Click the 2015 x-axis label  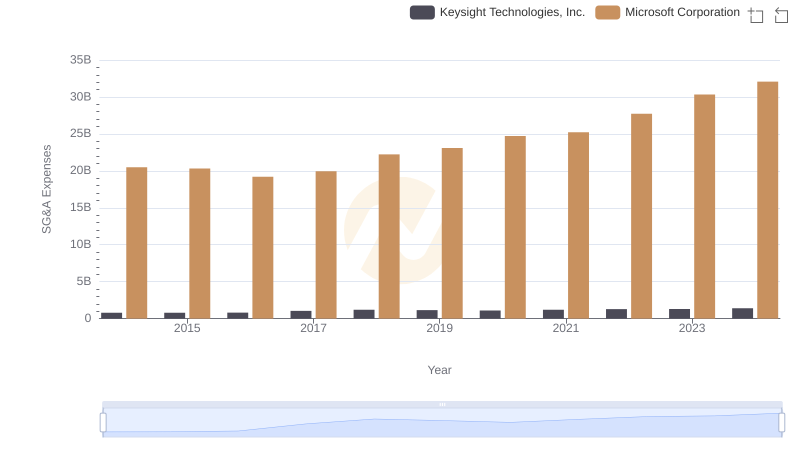coord(187,328)
